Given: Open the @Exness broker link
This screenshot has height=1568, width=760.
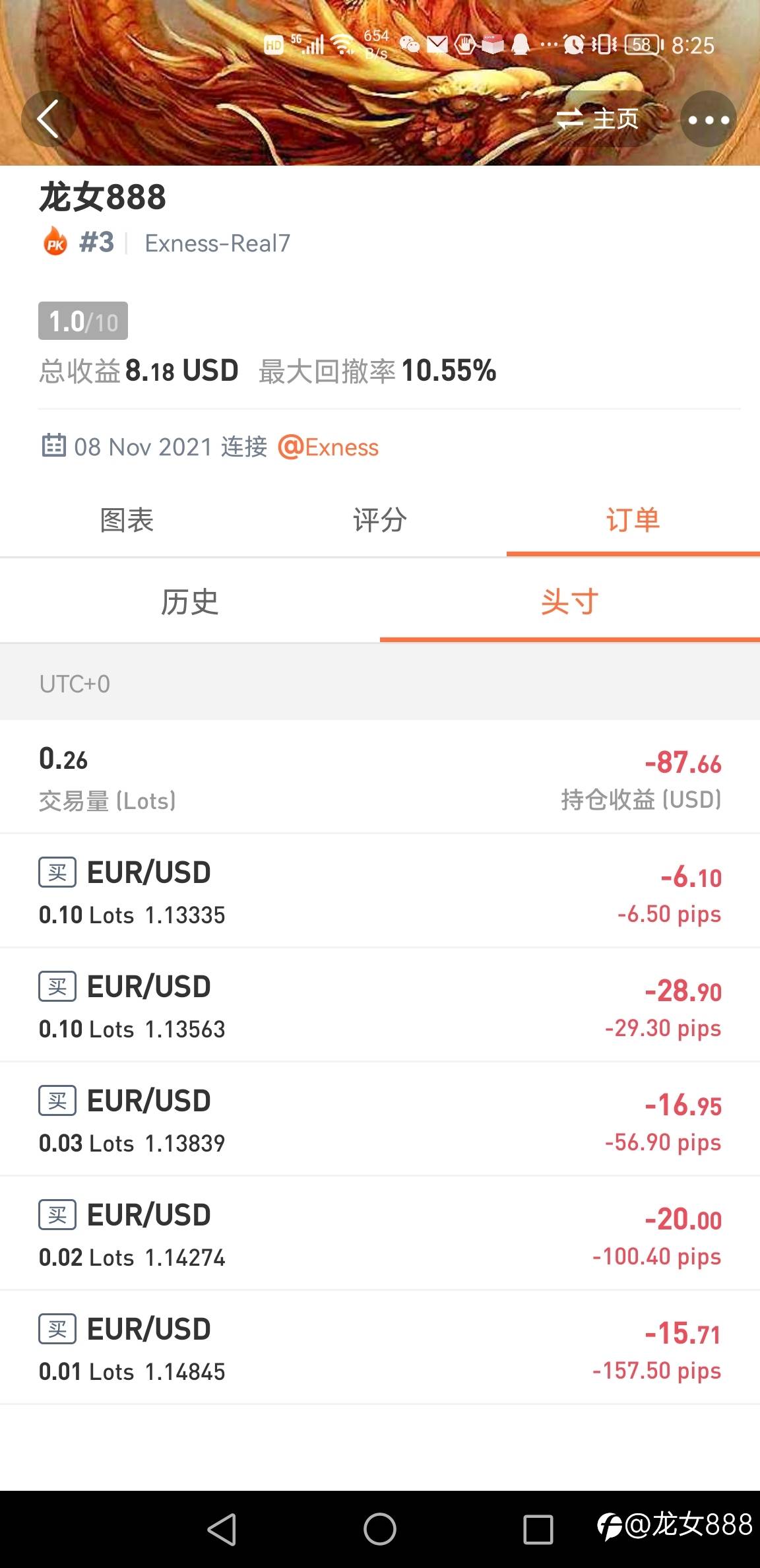Looking at the screenshot, I should (329, 447).
